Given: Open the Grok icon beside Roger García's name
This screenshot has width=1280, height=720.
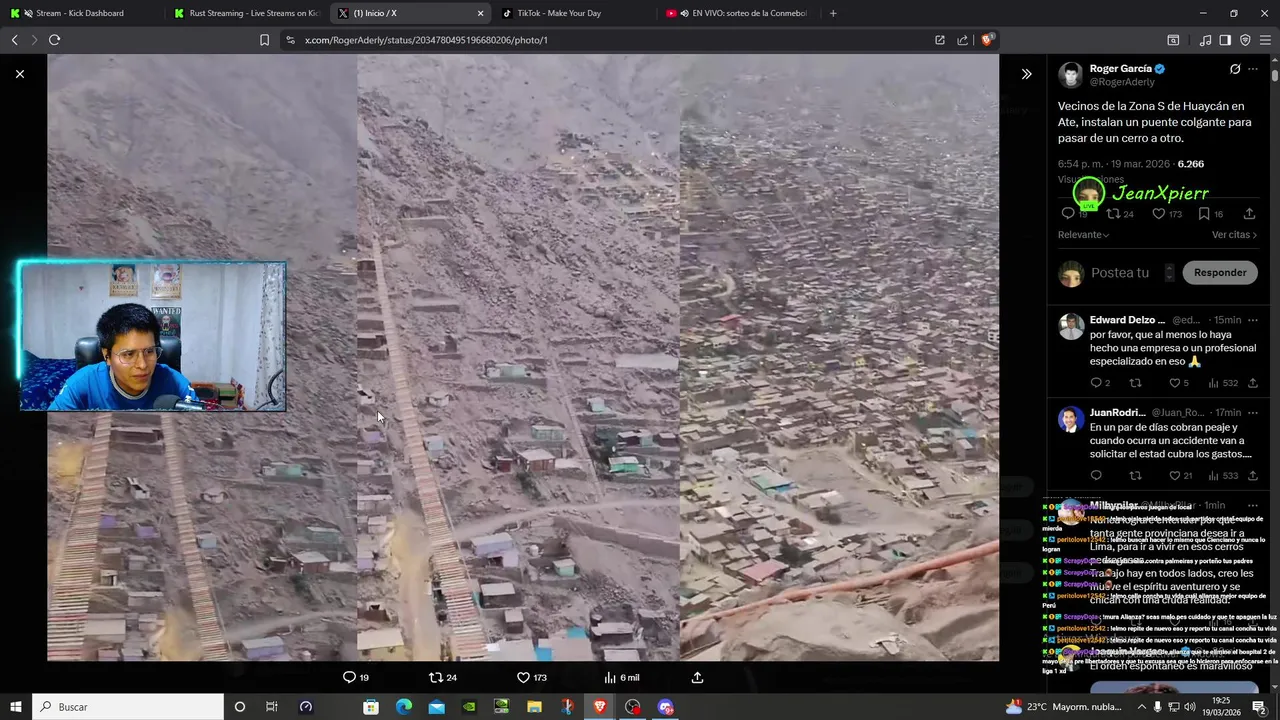Looking at the screenshot, I should (x=1235, y=69).
